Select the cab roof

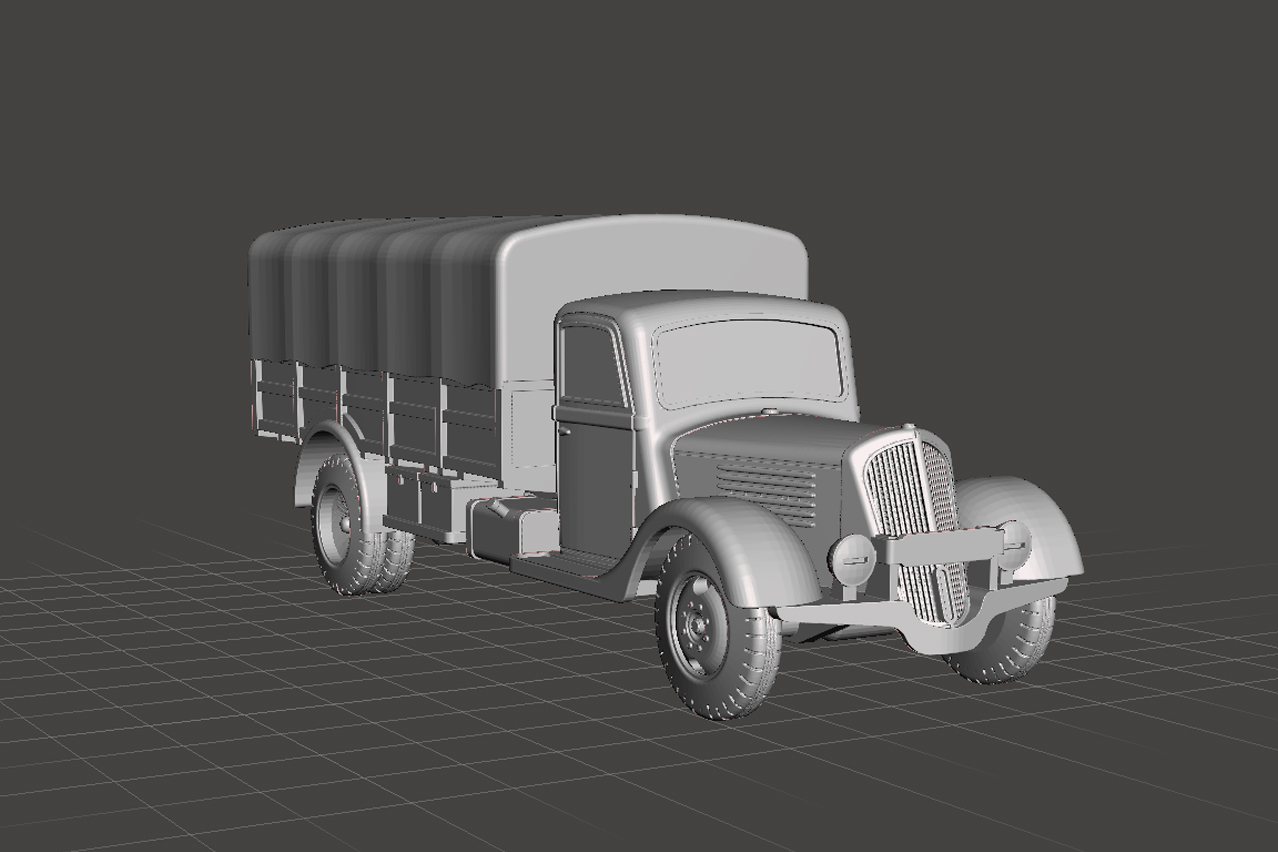[x=700, y=306]
